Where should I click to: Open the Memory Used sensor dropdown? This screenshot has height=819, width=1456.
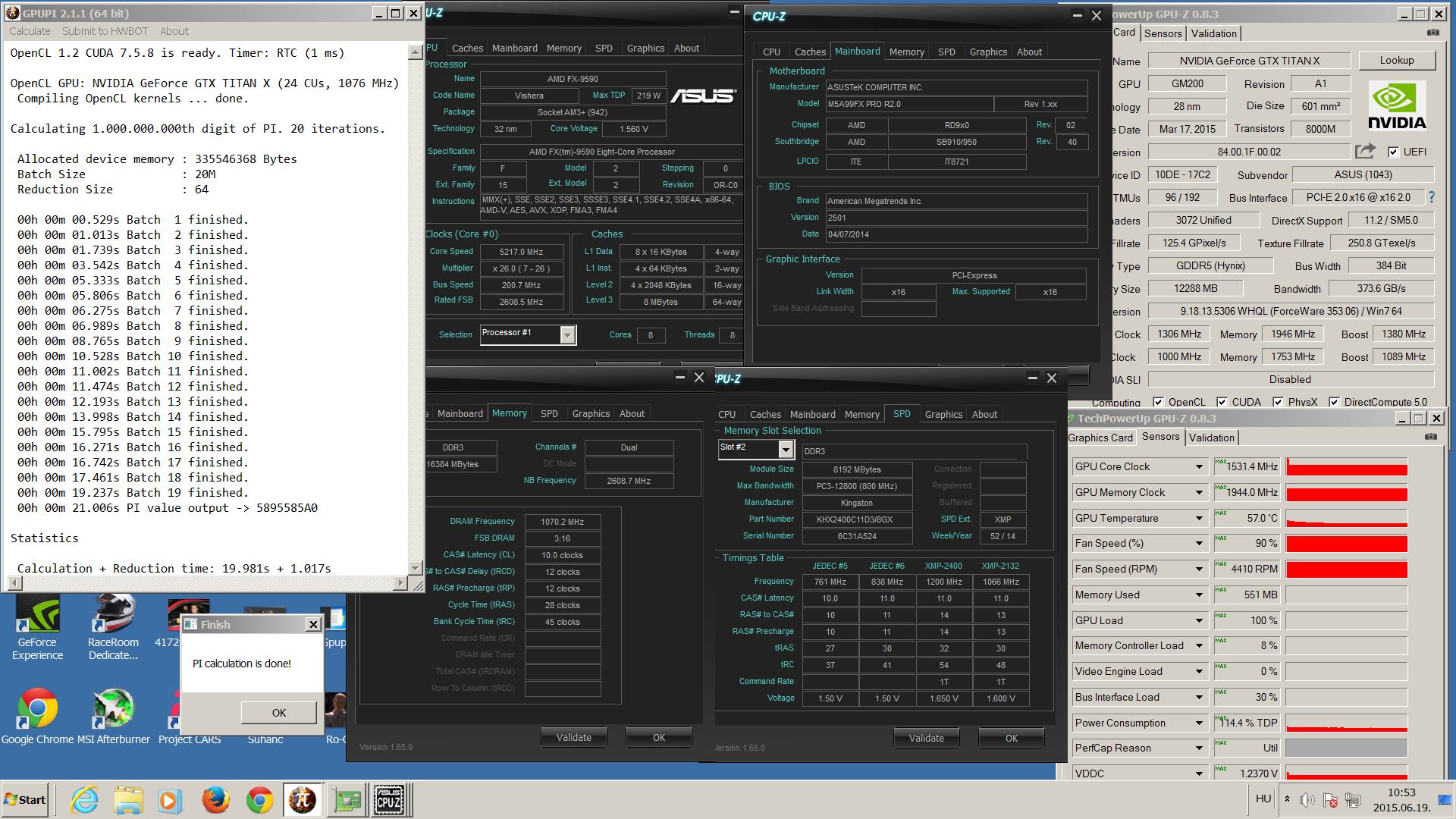pos(1199,595)
